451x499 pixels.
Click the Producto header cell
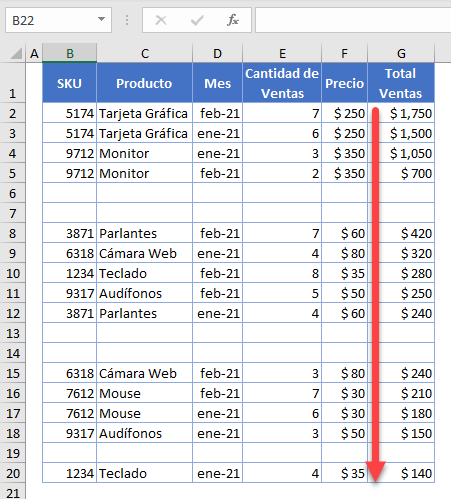click(144, 83)
